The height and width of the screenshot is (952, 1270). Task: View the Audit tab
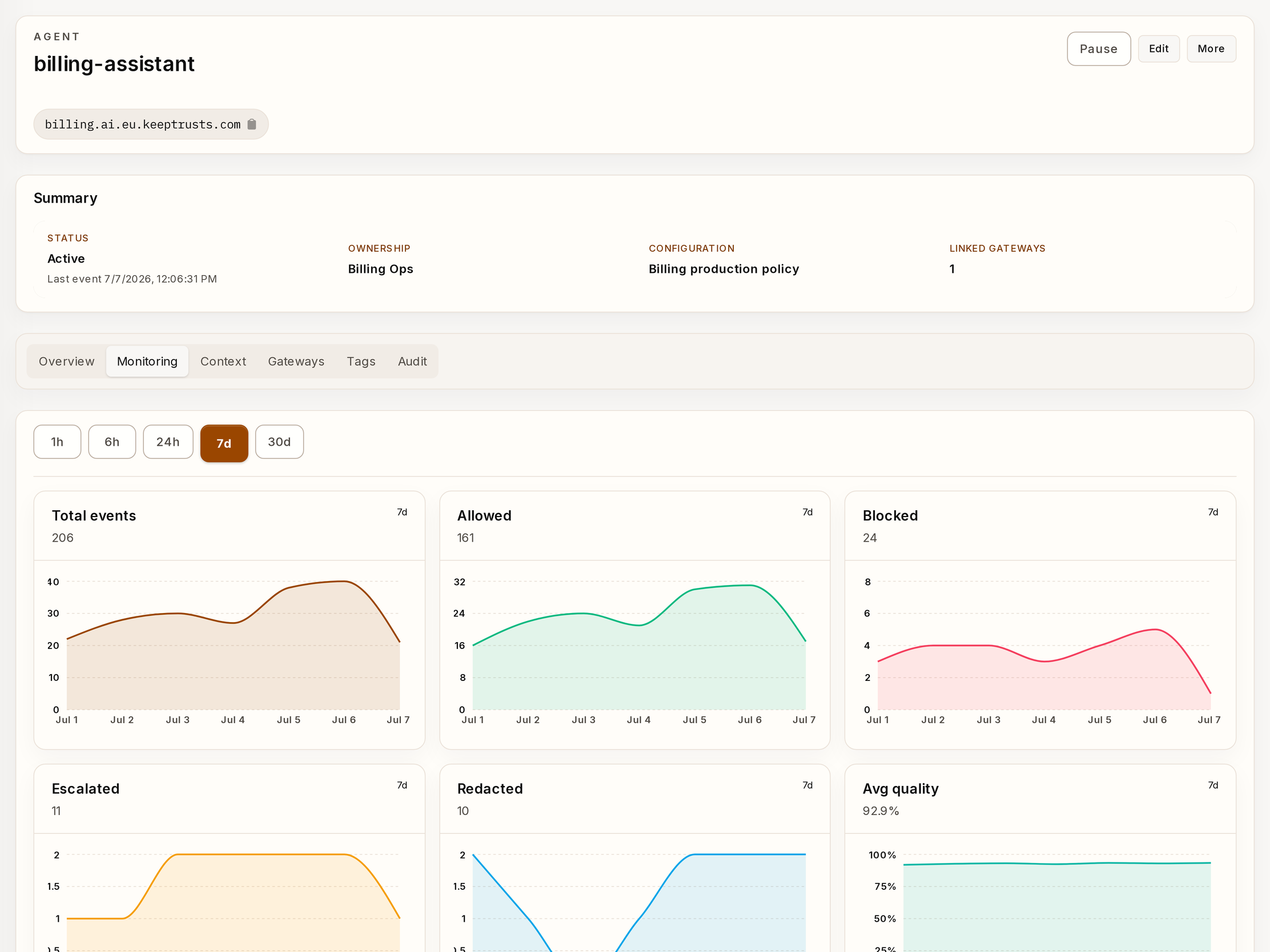(x=412, y=361)
